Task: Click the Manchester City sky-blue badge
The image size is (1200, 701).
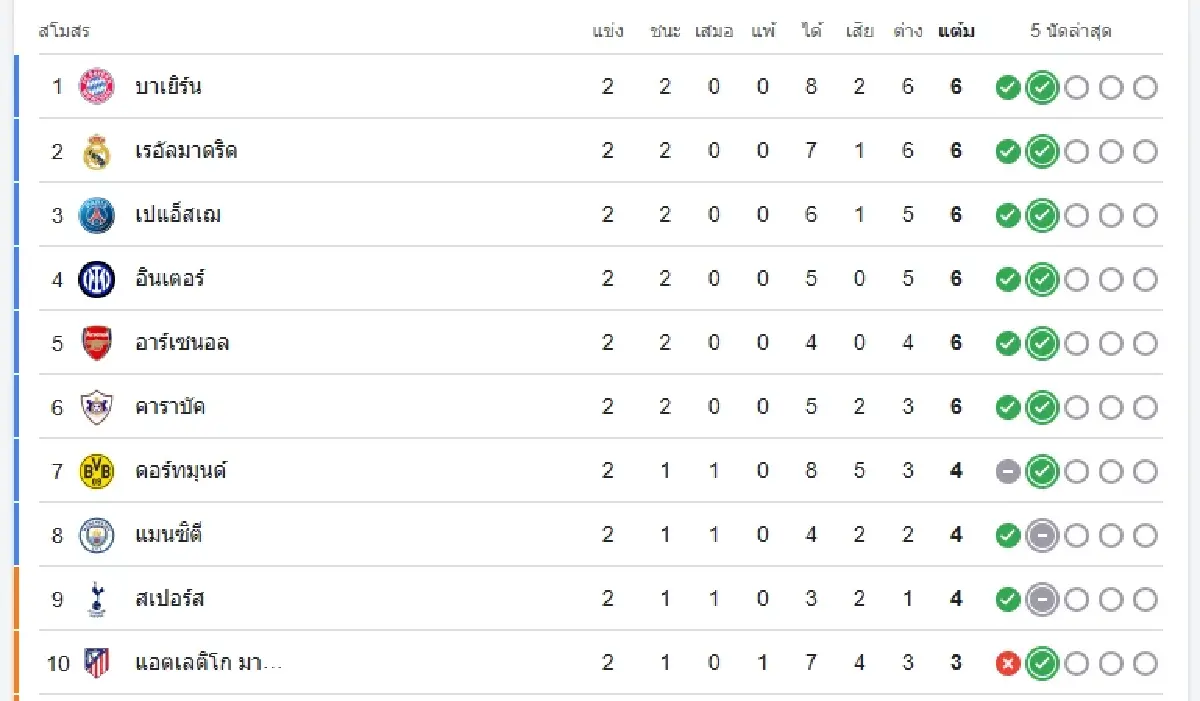Action: coord(96,534)
